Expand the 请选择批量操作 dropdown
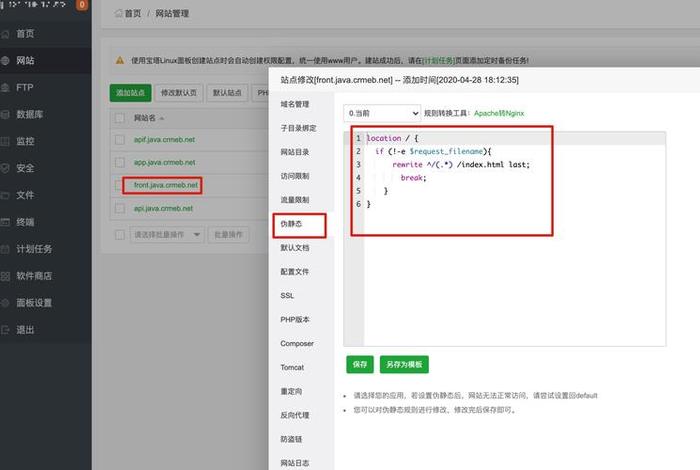The image size is (700, 470). tap(167, 235)
